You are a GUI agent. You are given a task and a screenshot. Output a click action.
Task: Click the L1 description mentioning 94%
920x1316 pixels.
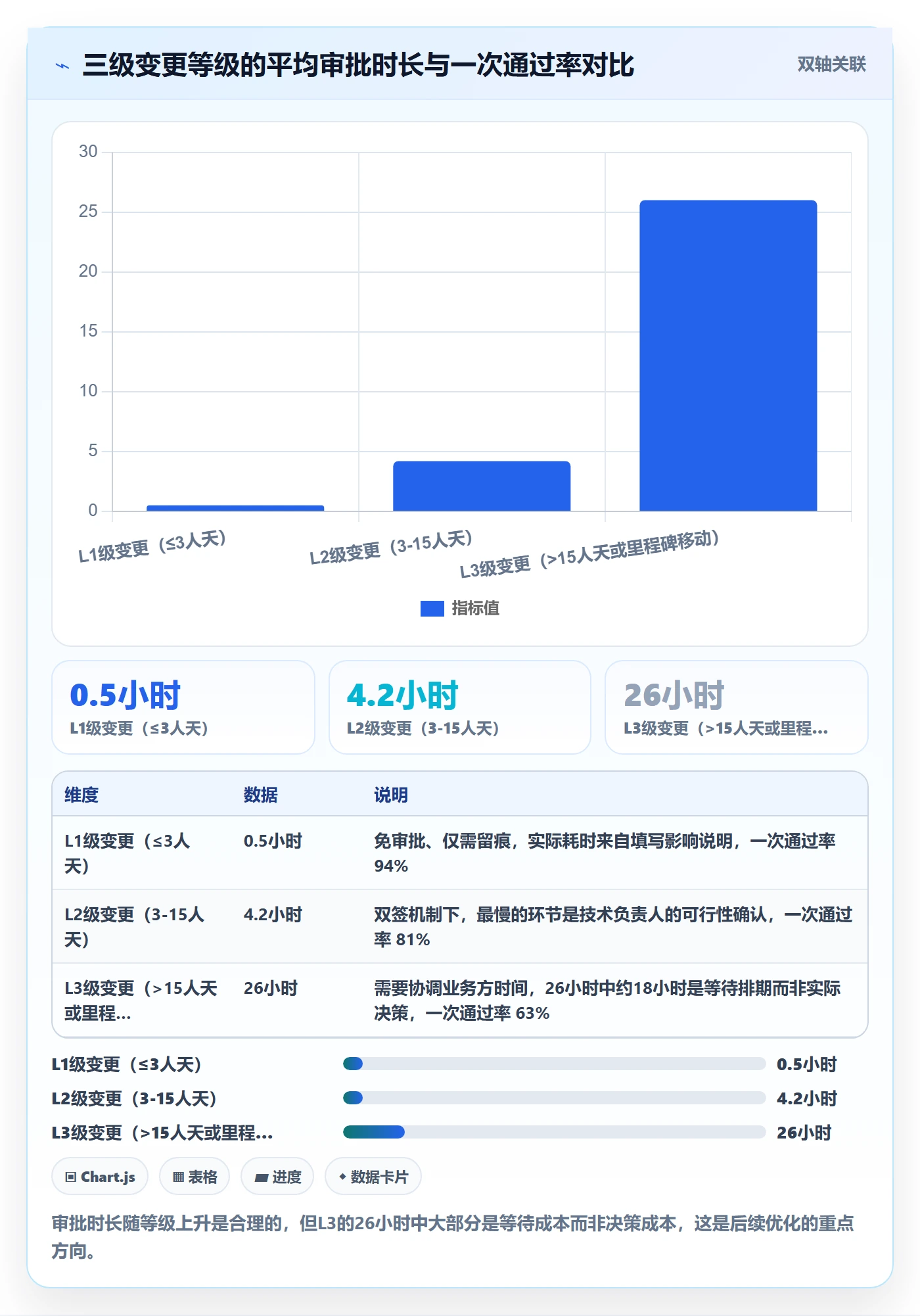[x=605, y=853]
